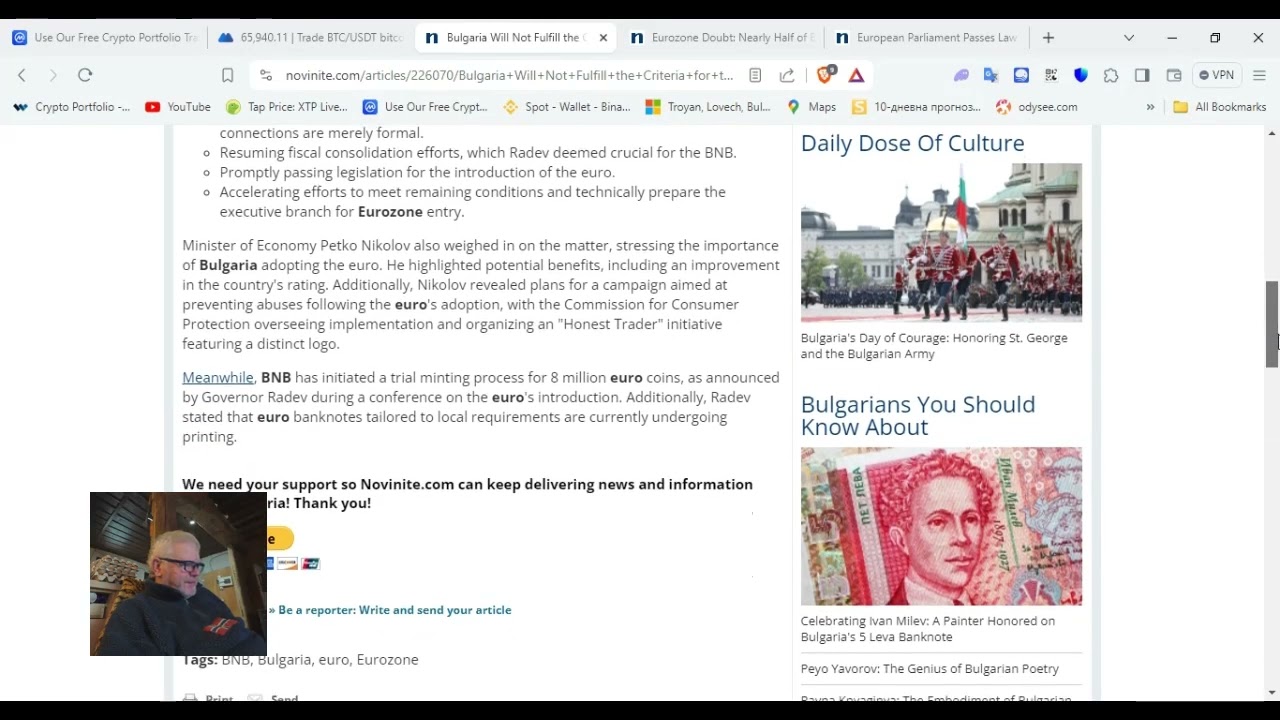The image size is (1280, 720).
Task: Click the scrollbar up arrow
Action: click(x=1272, y=133)
